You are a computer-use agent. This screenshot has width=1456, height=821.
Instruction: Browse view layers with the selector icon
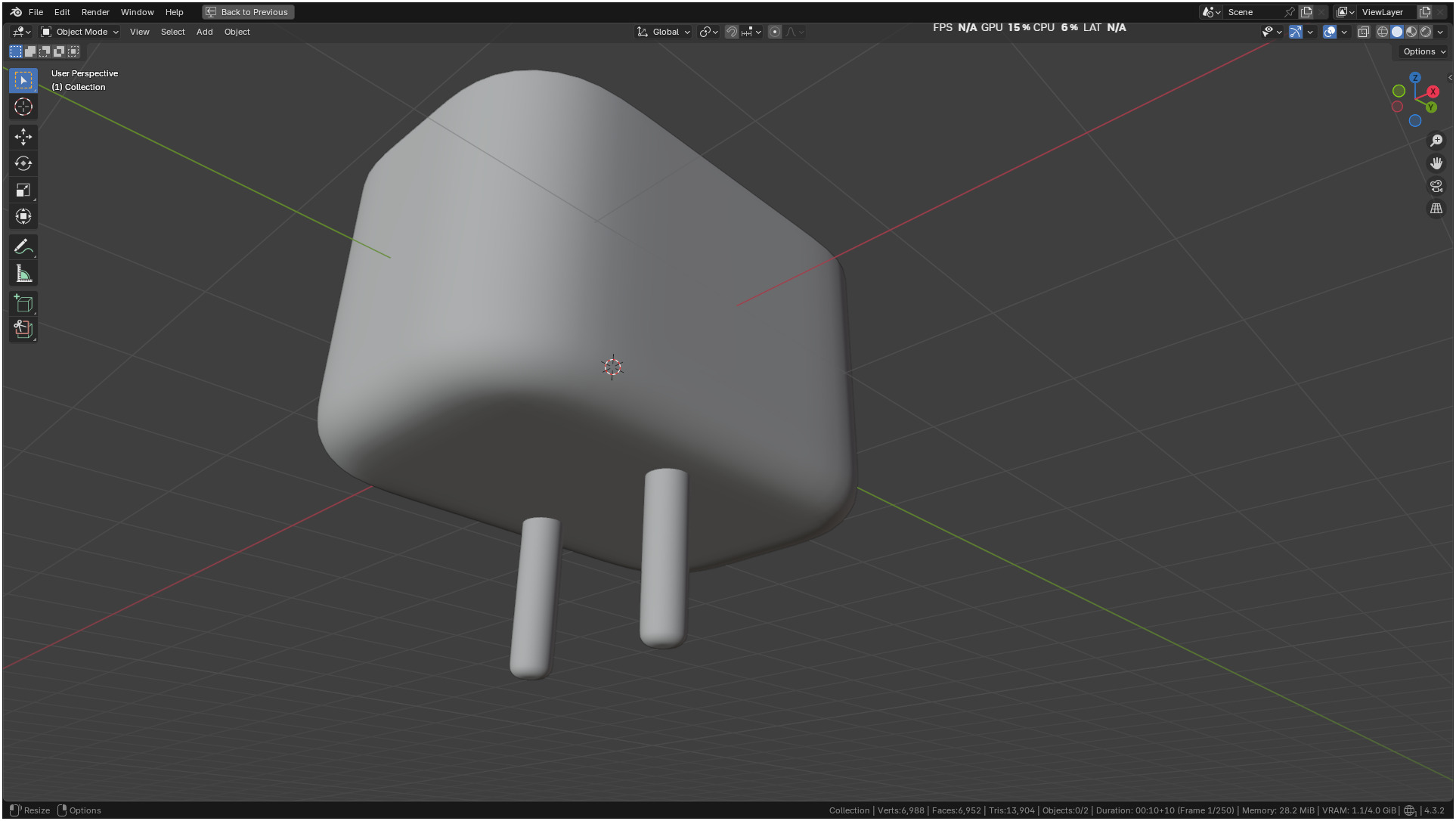point(1345,12)
